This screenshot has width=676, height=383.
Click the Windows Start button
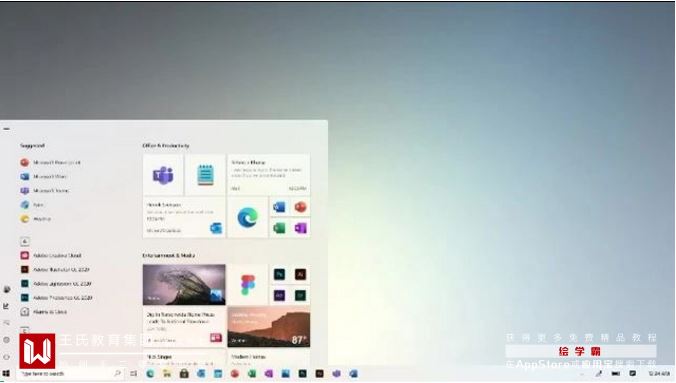coord(6,374)
